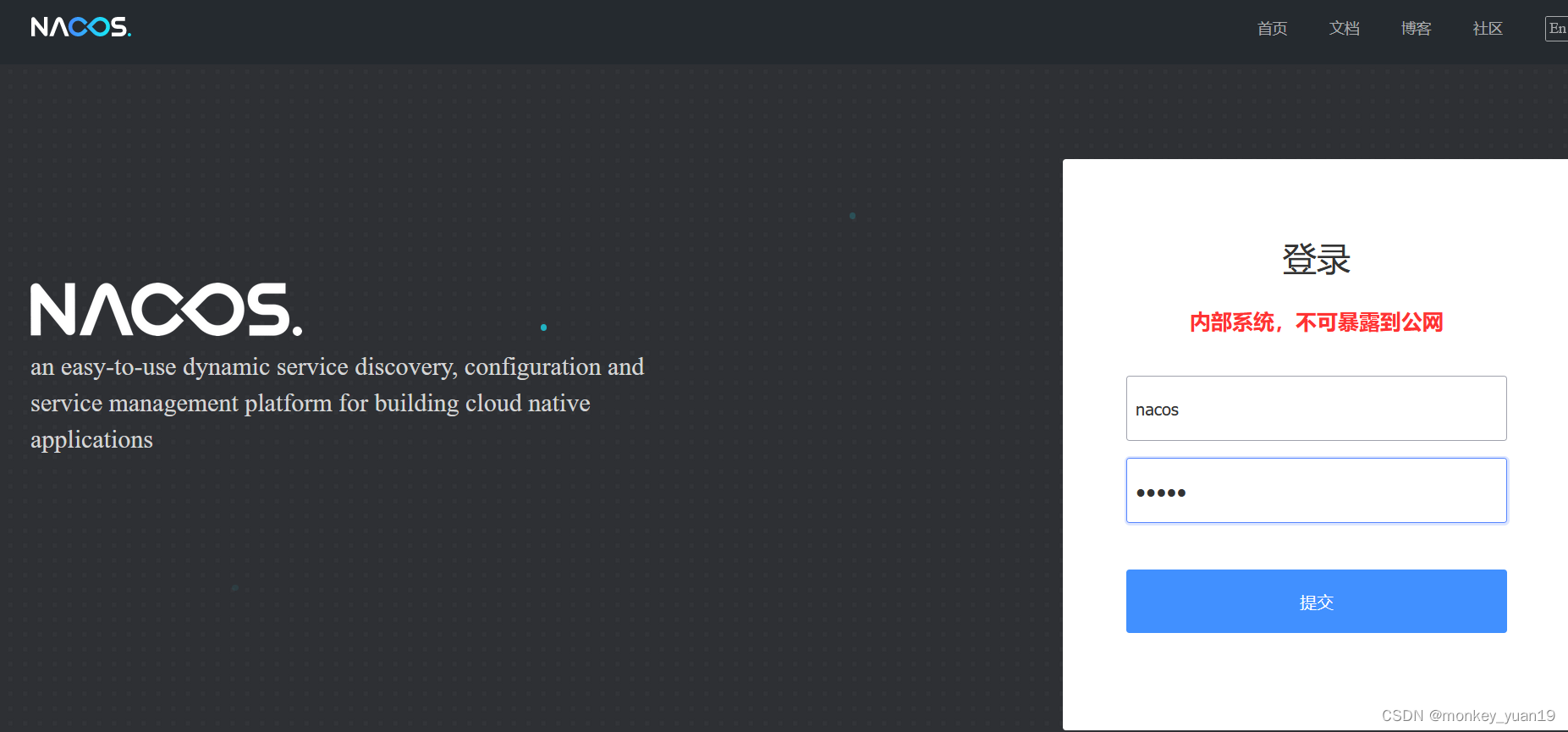Open the 首页 home menu item

coord(1272,29)
